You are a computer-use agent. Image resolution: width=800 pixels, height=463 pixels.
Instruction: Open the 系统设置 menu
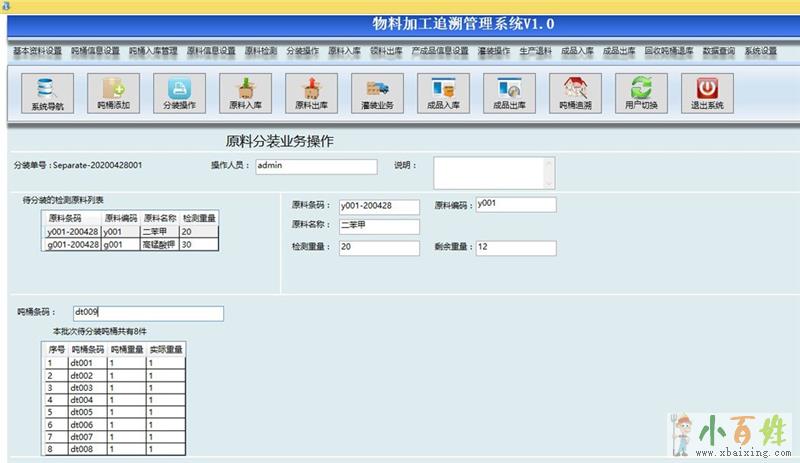[760, 51]
